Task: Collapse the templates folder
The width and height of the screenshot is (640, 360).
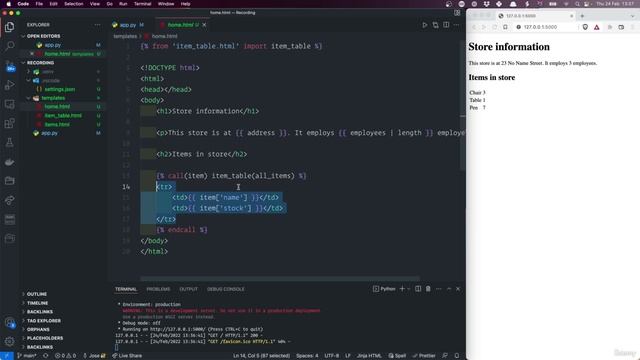Action: (x=53, y=98)
